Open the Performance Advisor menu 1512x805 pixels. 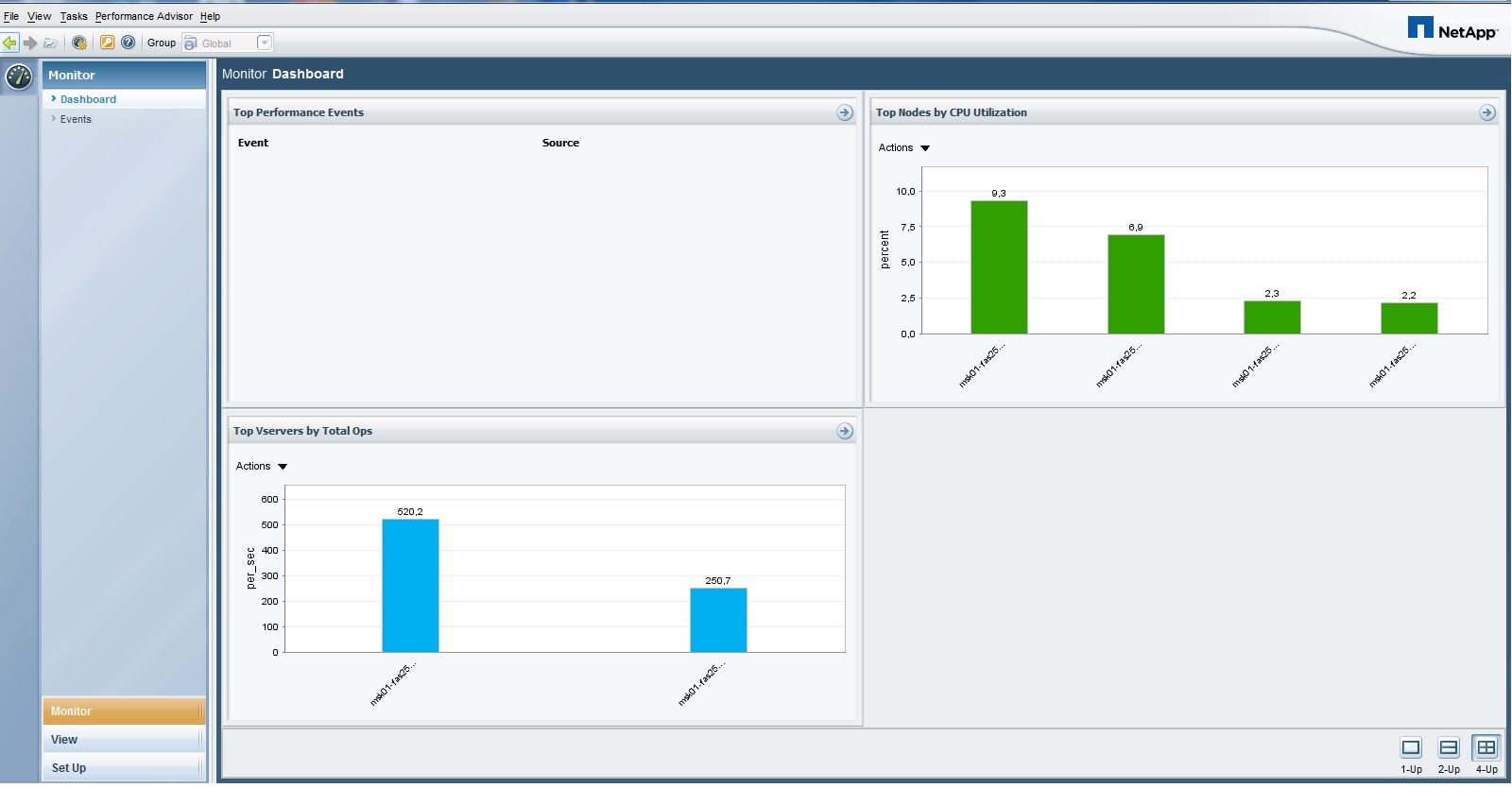click(x=144, y=16)
